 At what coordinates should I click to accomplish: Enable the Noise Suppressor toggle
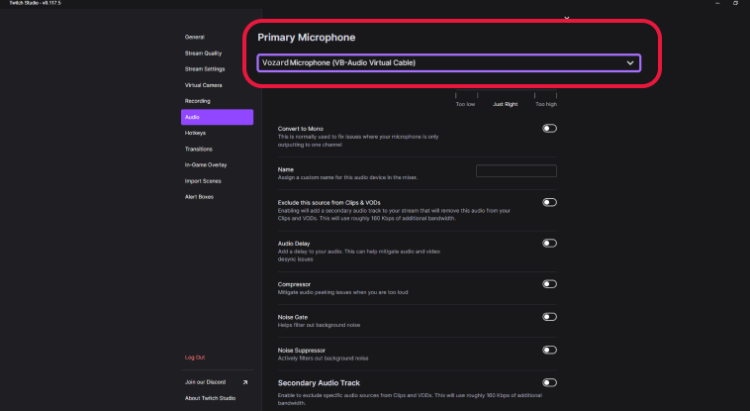coord(549,350)
